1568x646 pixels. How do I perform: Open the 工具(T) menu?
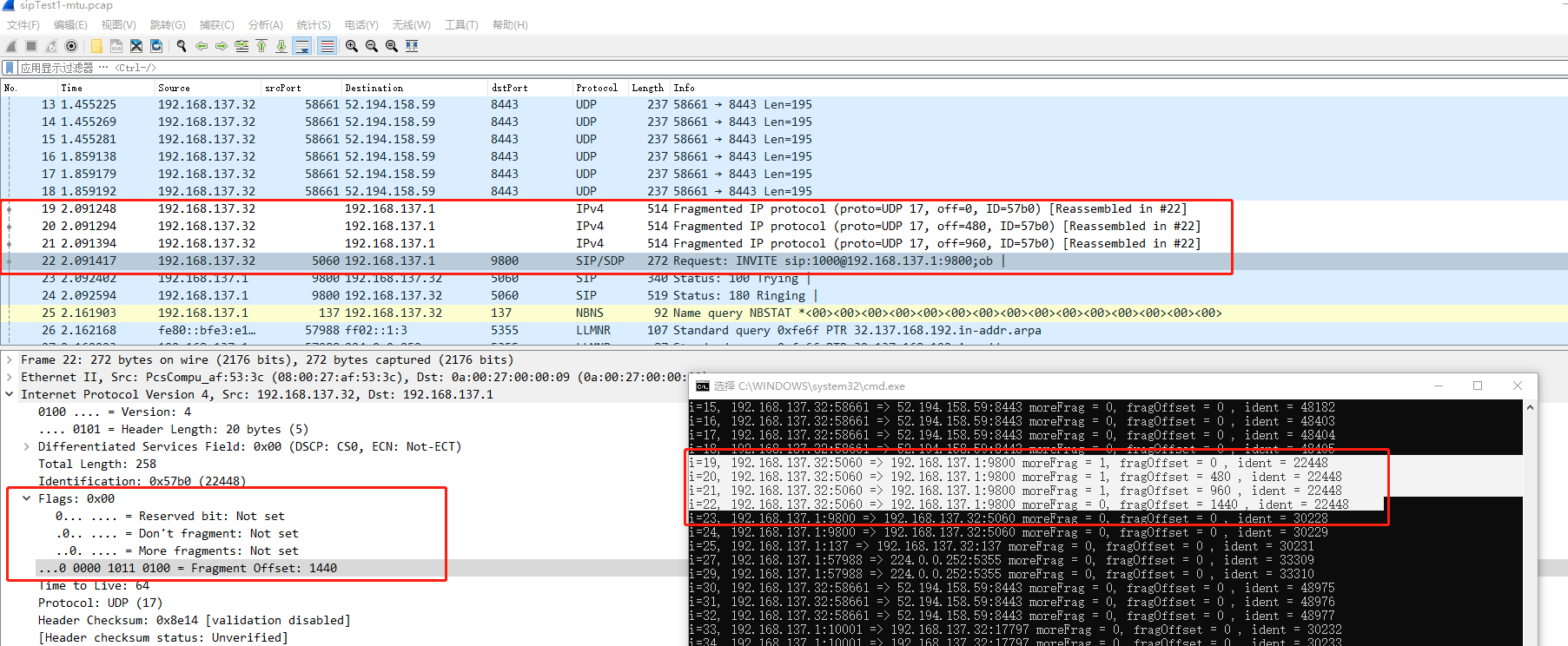461,25
